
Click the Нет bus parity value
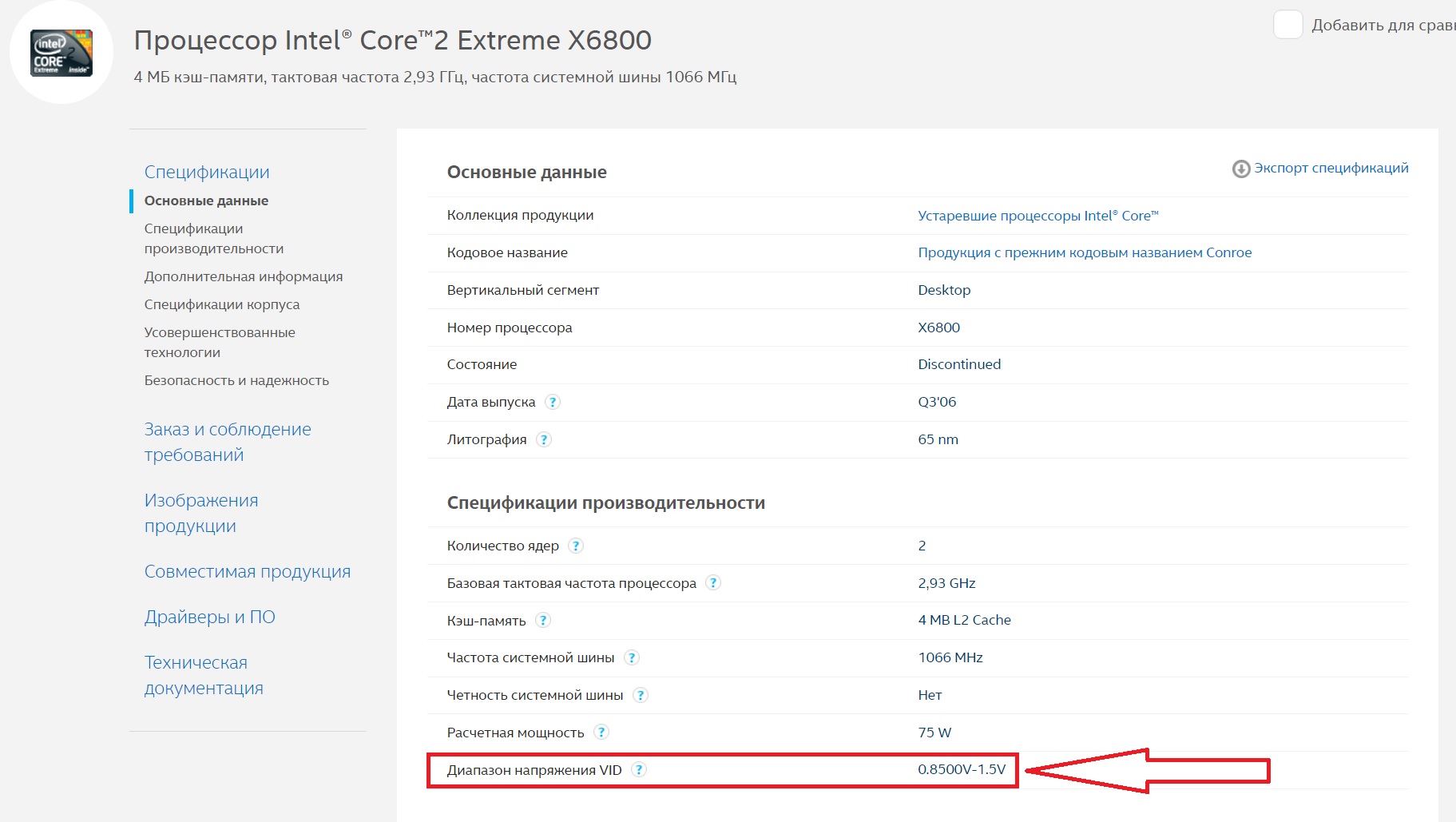pos(930,695)
